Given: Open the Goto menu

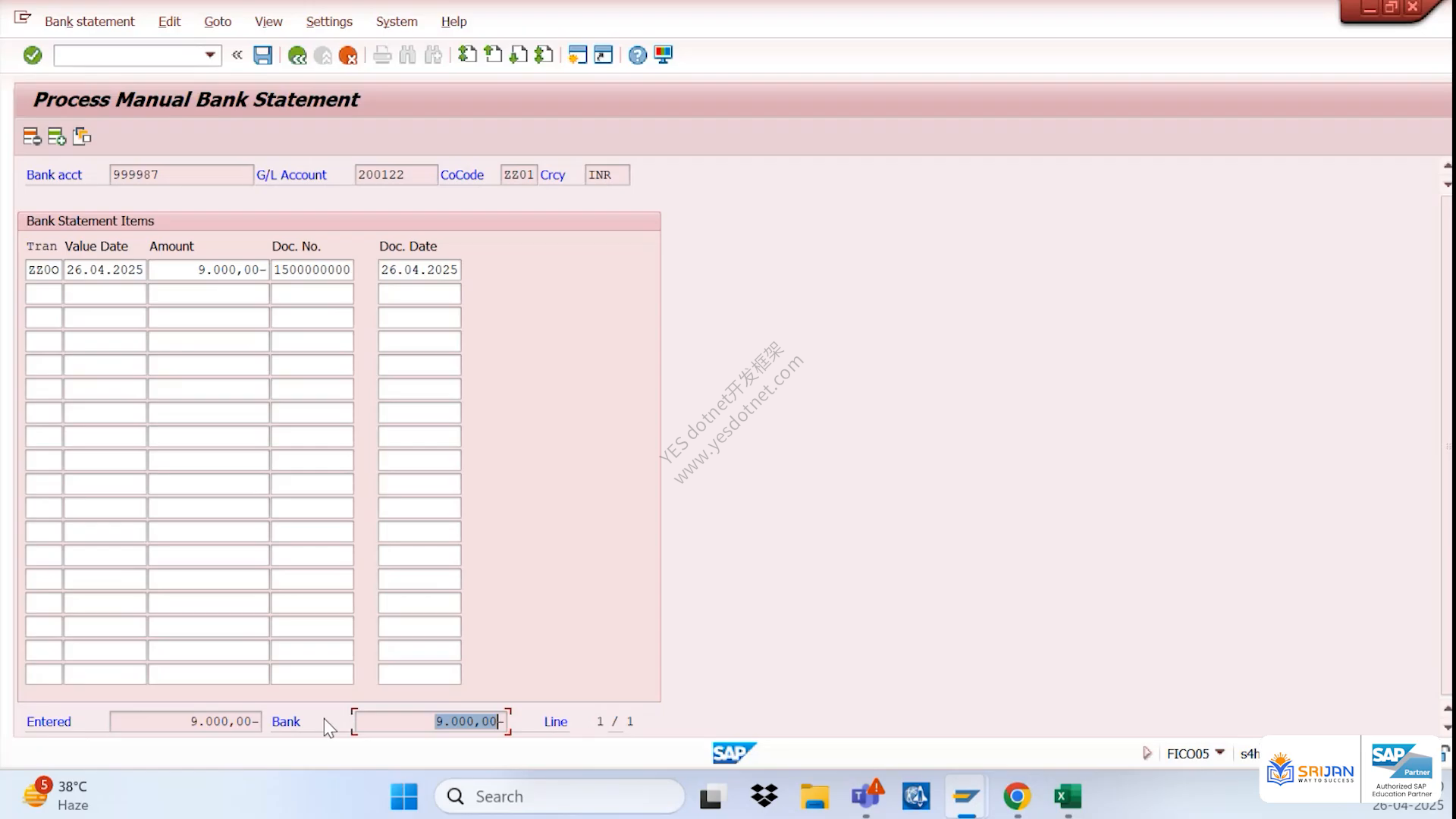Looking at the screenshot, I should click(218, 21).
